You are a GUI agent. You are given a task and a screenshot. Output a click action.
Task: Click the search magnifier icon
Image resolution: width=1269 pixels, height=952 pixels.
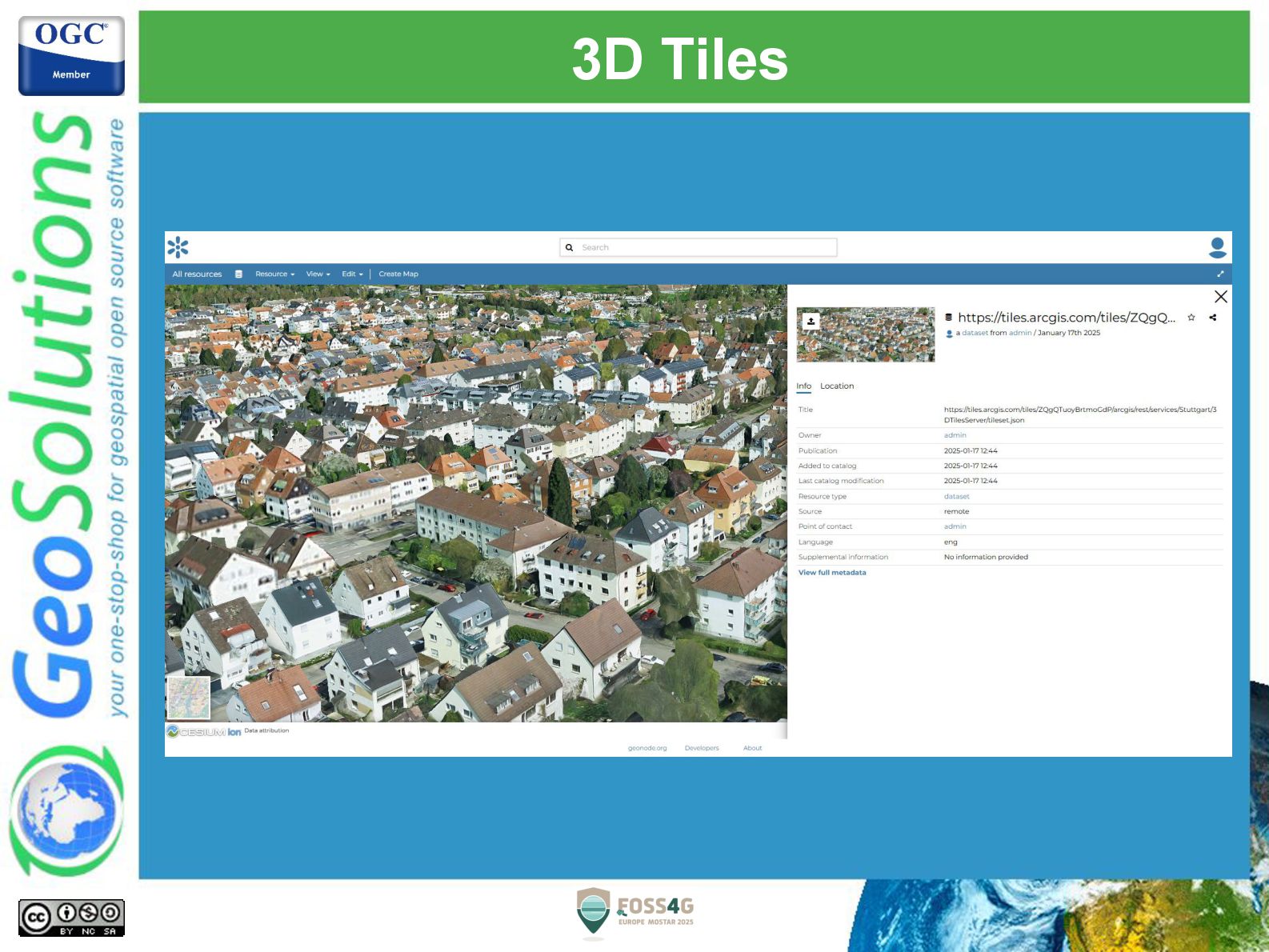[570, 248]
